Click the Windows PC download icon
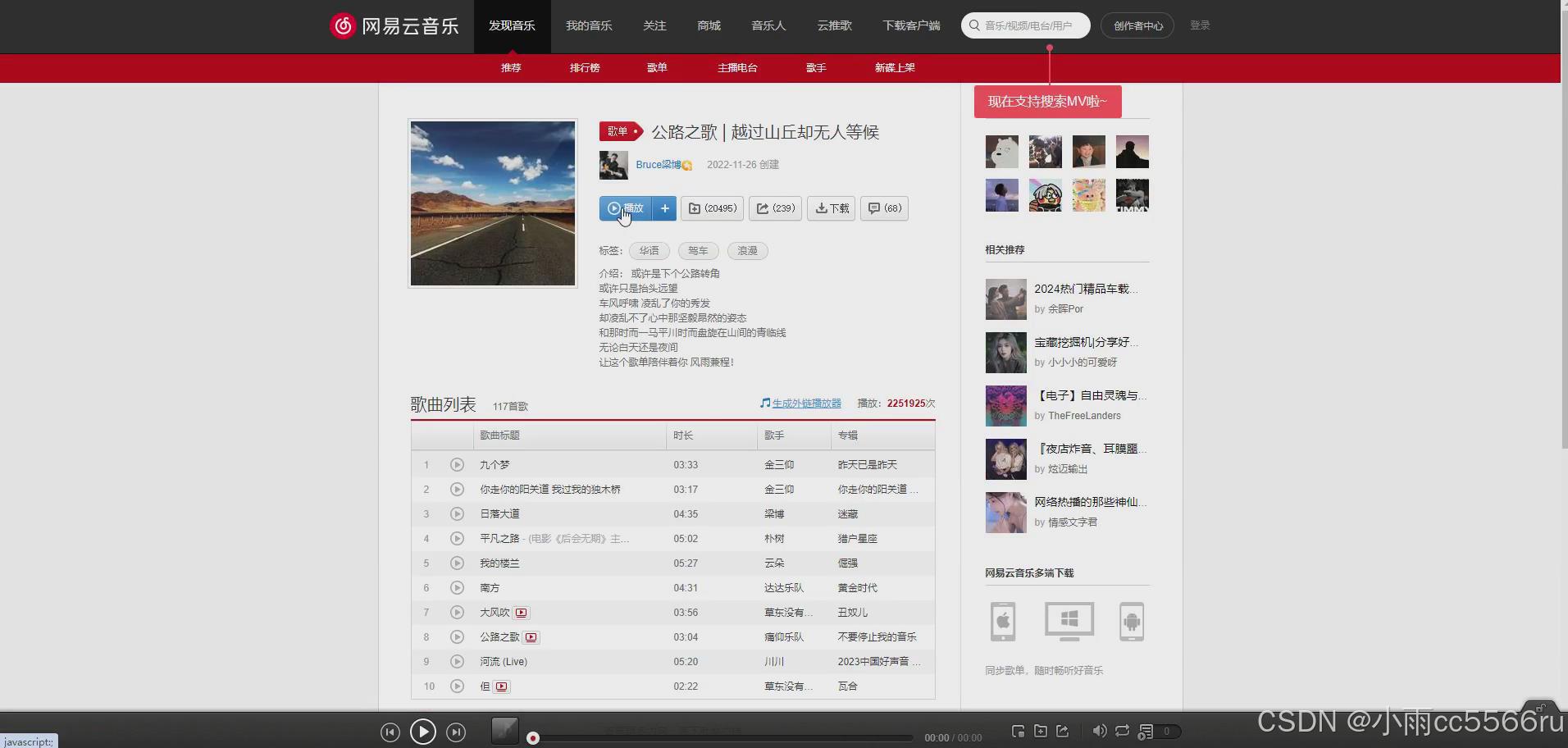The height and width of the screenshot is (748, 1568). pos(1069,622)
